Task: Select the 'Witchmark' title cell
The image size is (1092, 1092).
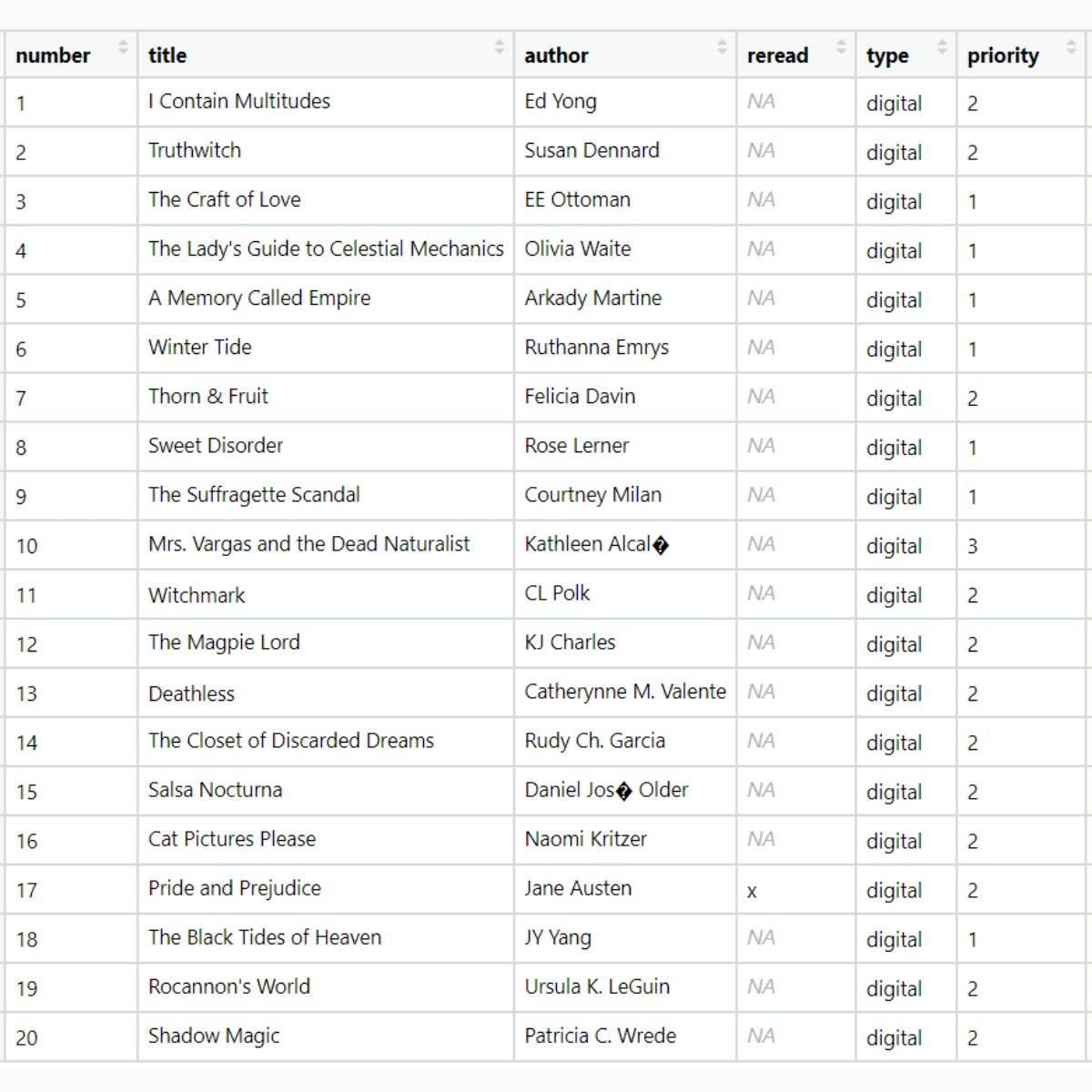Action: pos(197,595)
